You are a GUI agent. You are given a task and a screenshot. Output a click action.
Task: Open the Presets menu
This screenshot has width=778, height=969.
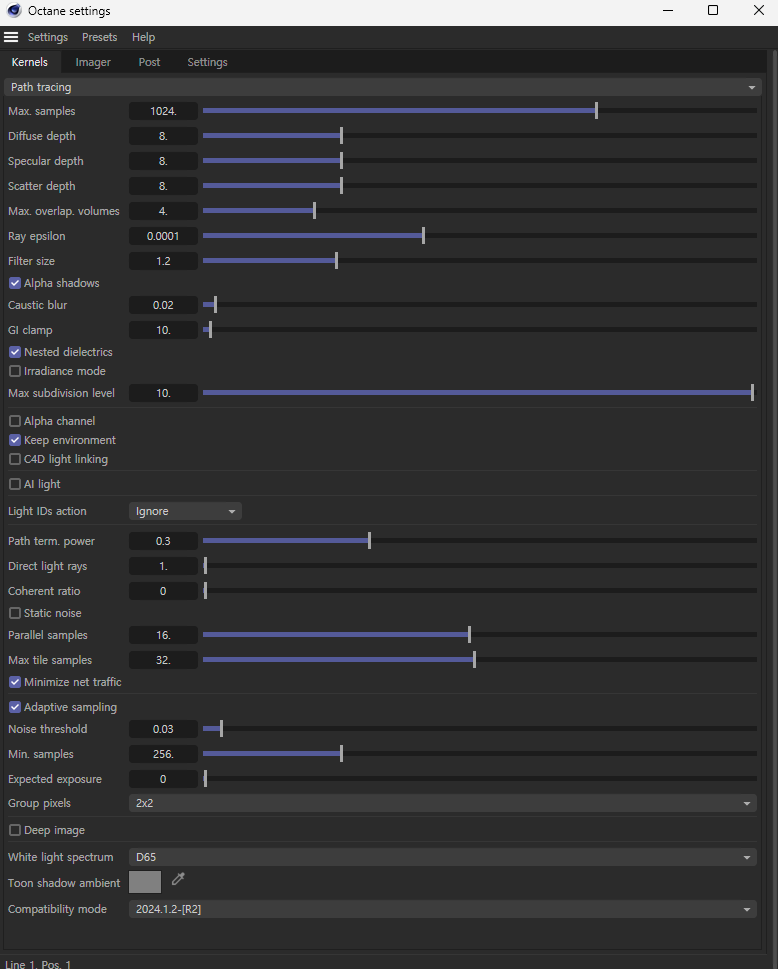pos(99,37)
